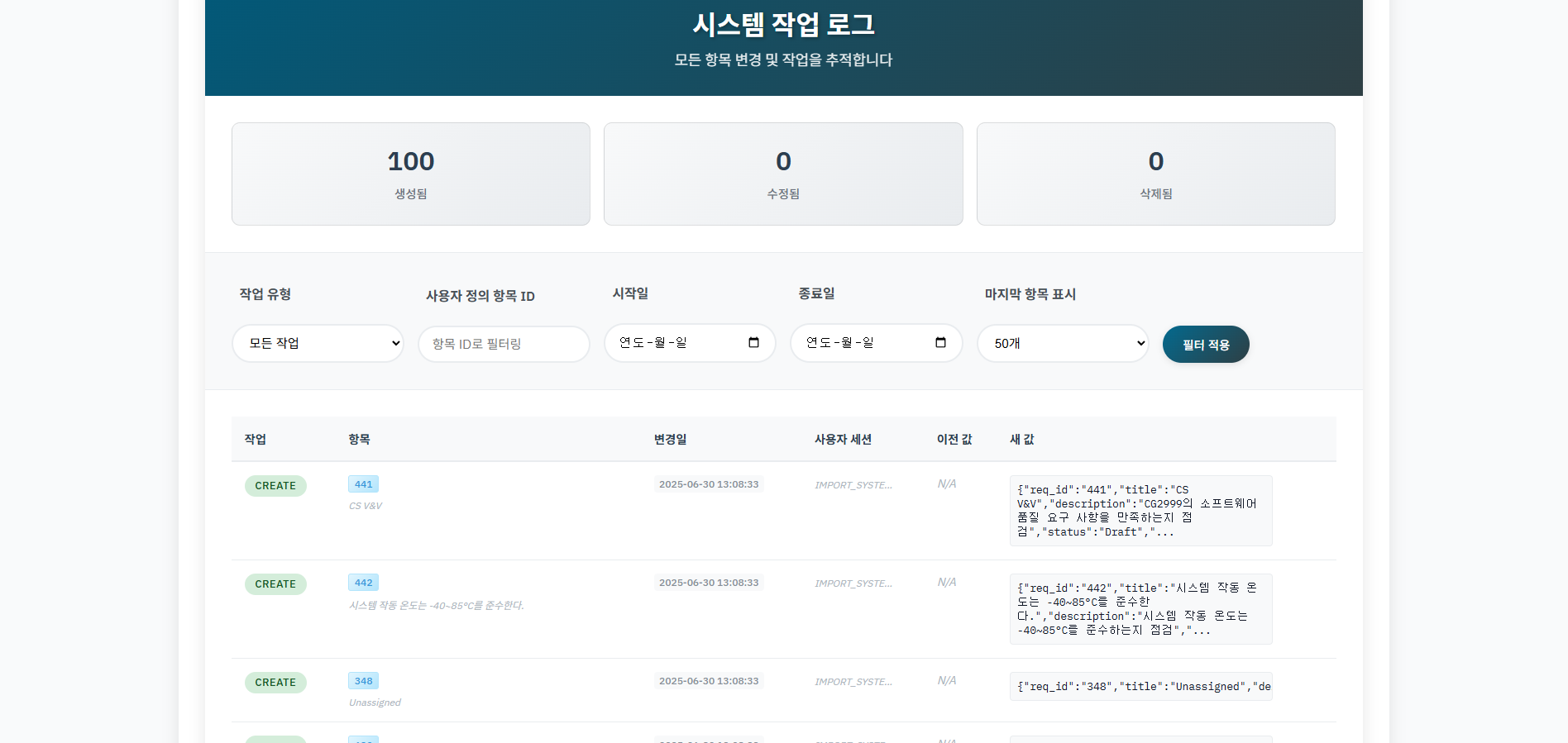Click the 삭제됨 stat card
The height and width of the screenshot is (743, 1568).
(1156, 174)
